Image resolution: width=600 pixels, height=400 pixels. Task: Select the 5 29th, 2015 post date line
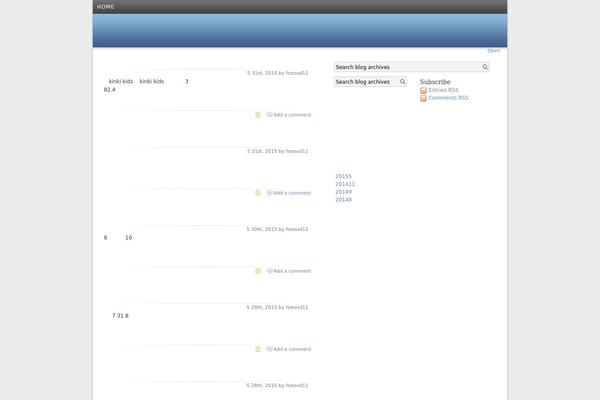click(x=277, y=307)
